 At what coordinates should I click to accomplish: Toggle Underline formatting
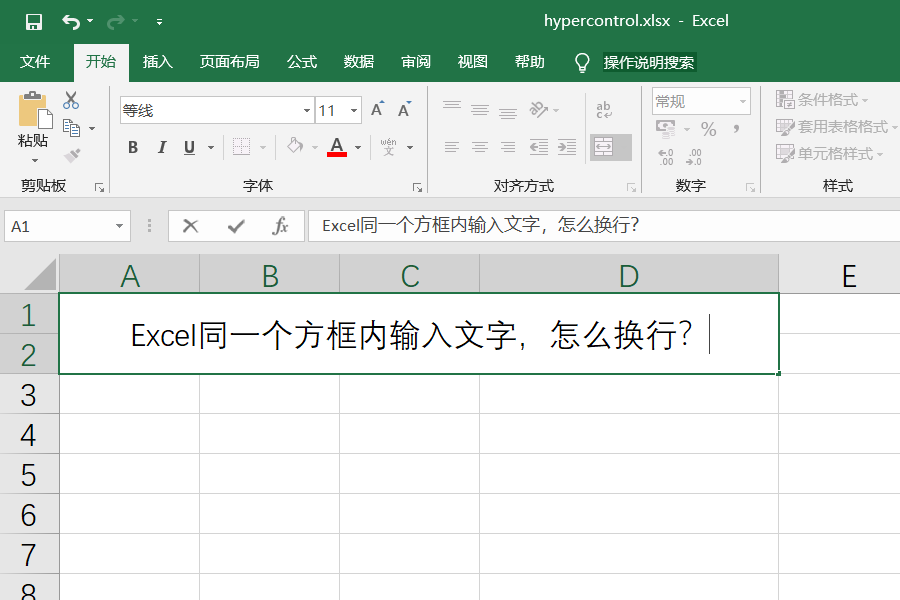pyautogui.click(x=189, y=148)
